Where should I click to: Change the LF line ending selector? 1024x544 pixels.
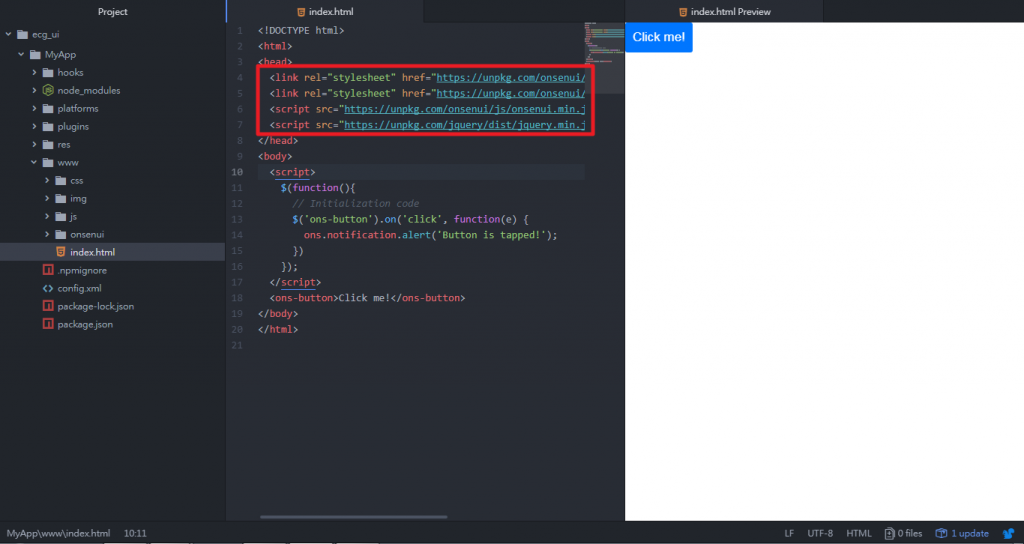tap(789, 534)
